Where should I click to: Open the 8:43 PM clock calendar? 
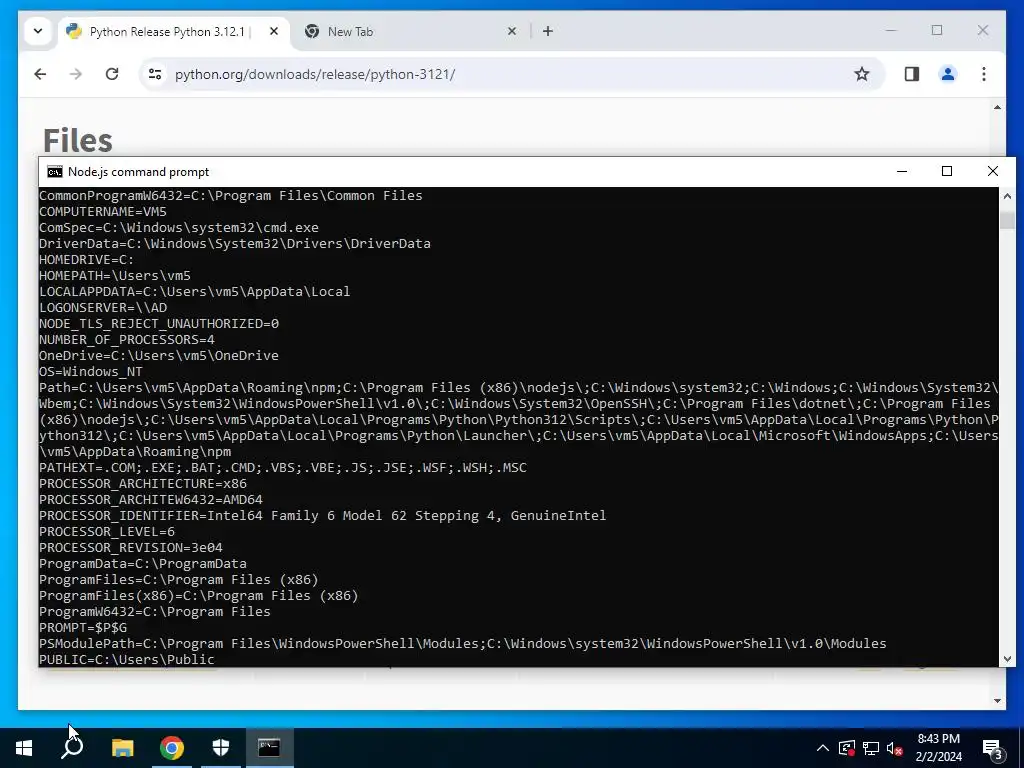click(938, 748)
